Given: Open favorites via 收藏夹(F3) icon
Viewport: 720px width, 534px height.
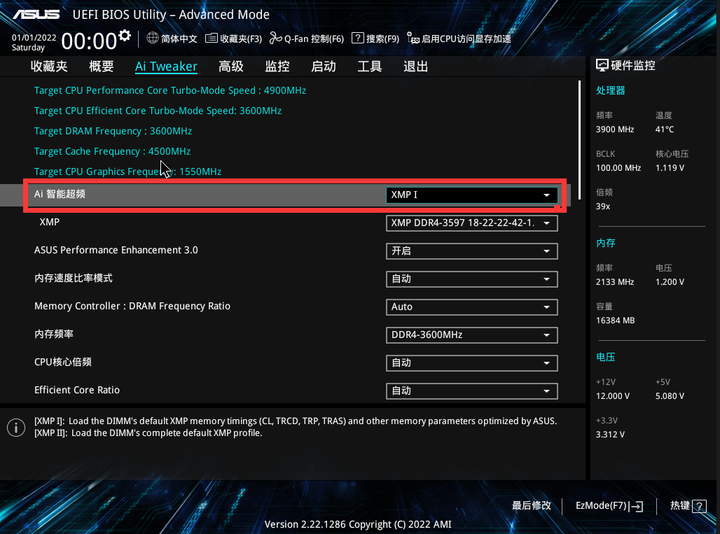Looking at the screenshot, I should (211, 38).
